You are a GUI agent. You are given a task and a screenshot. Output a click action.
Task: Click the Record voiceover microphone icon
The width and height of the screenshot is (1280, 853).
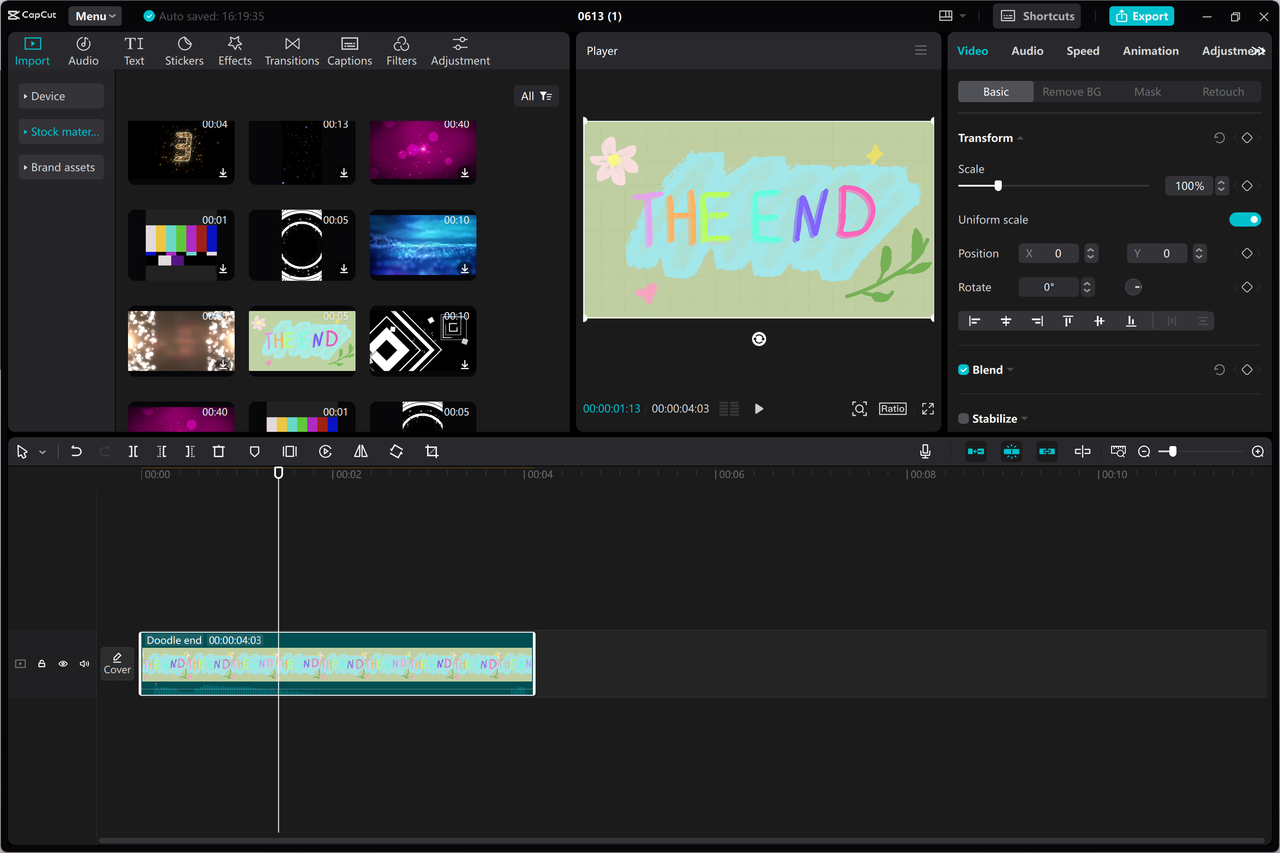[925, 451]
